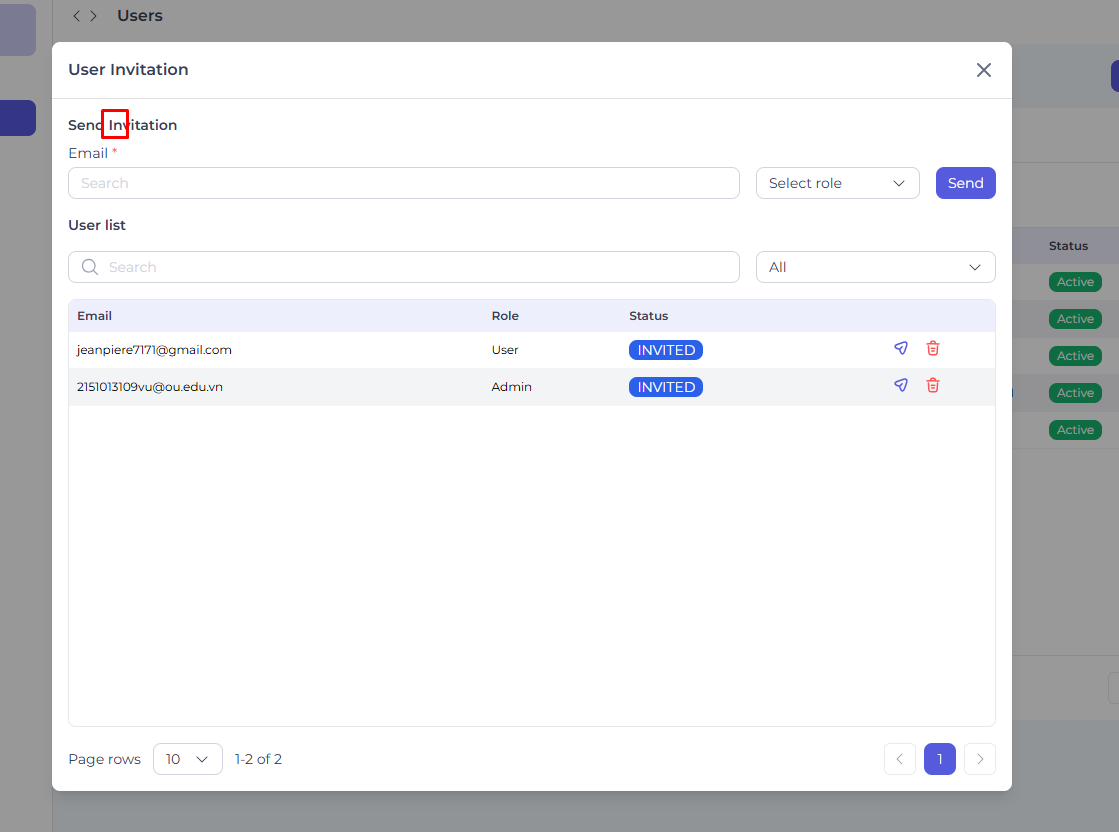The width and height of the screenshot is (1119, 832).
Task: Go to page 1
Action: [939, 759]
